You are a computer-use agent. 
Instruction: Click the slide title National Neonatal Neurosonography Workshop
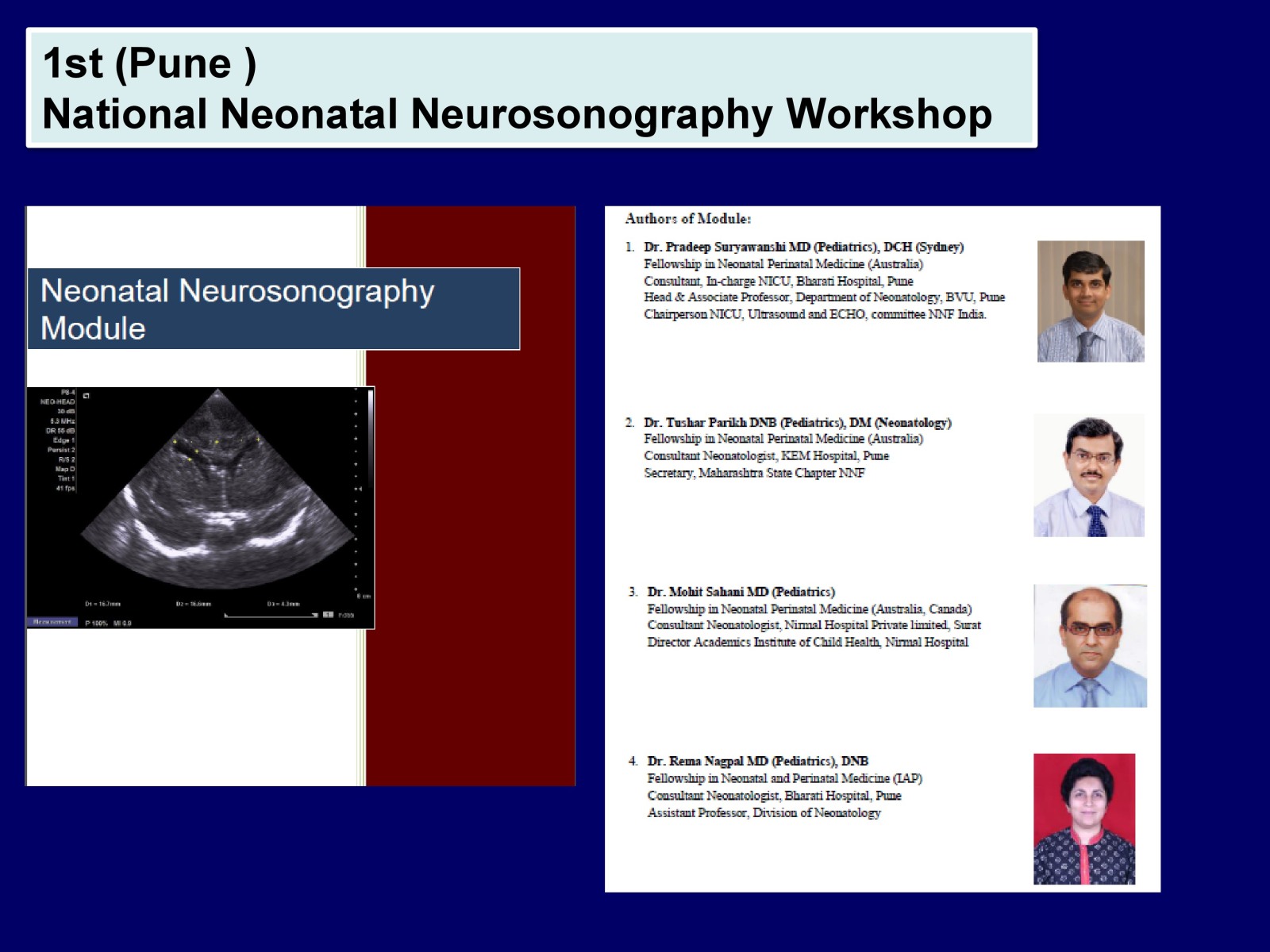(517, 113)
